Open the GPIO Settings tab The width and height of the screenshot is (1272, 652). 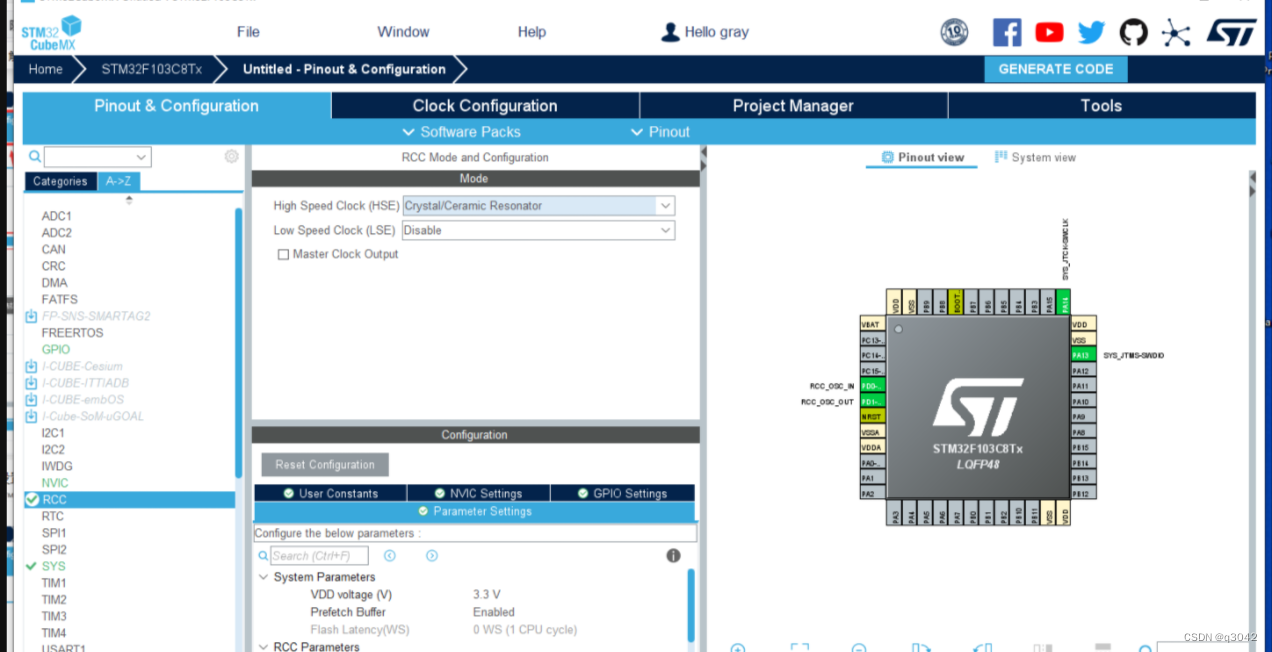tap(622, 493)
